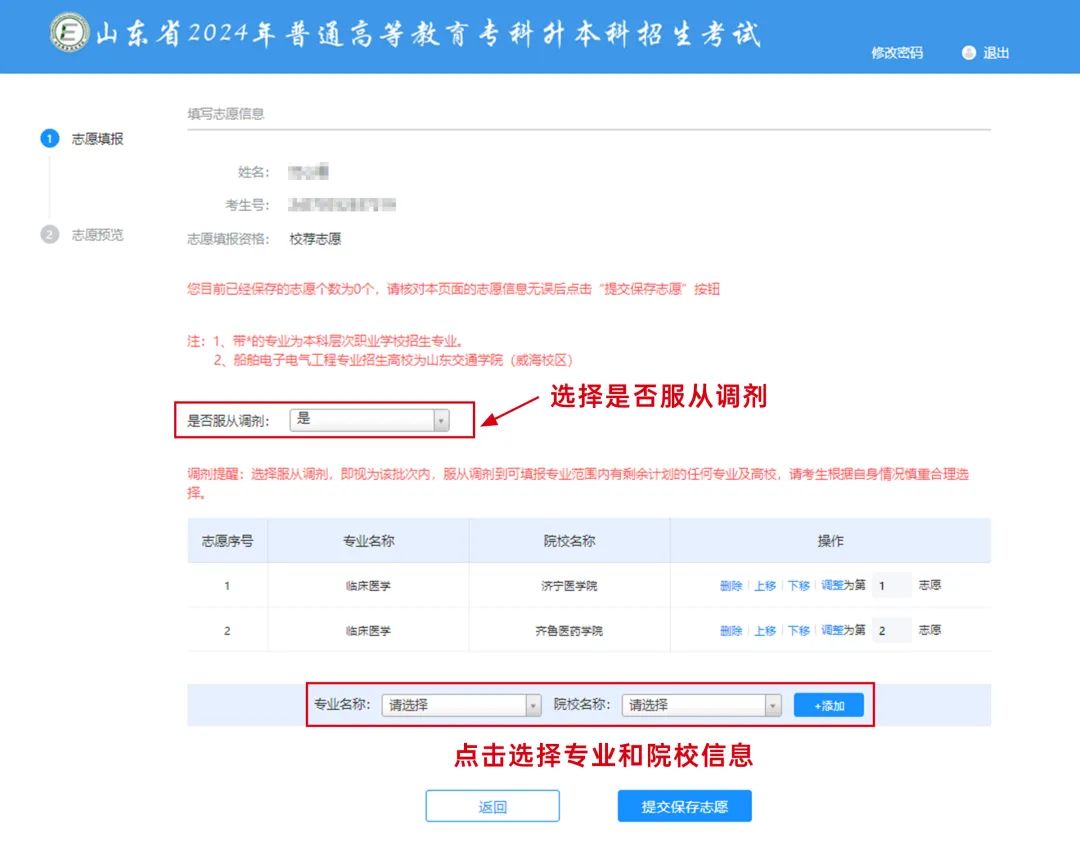Screen dimensions: 1080x846
Task: Focus the order number field for 齐鲁医药学院
Action: (x=890, y=631)
